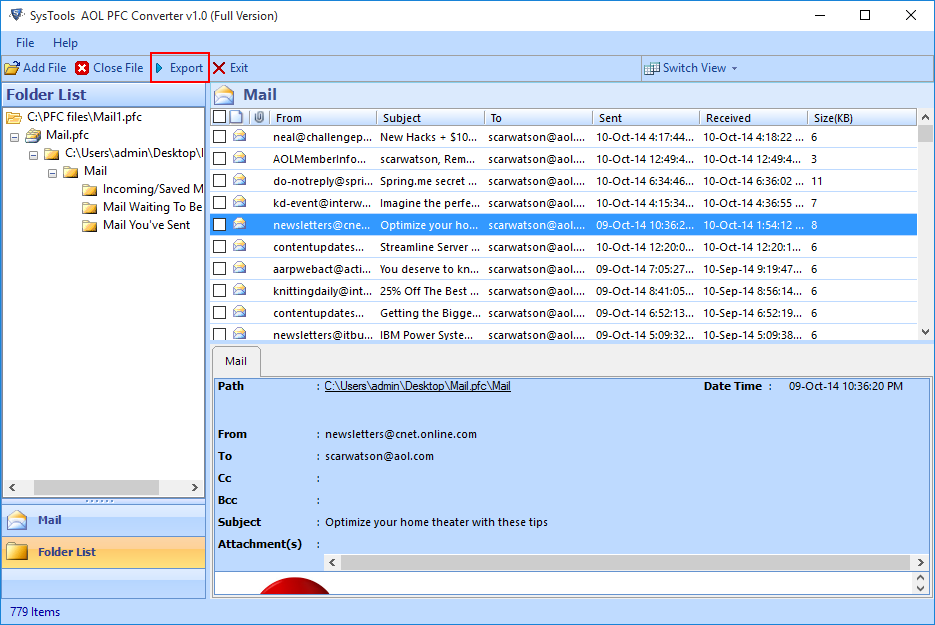Click preview body scroll up arrow

click(920, 578)
